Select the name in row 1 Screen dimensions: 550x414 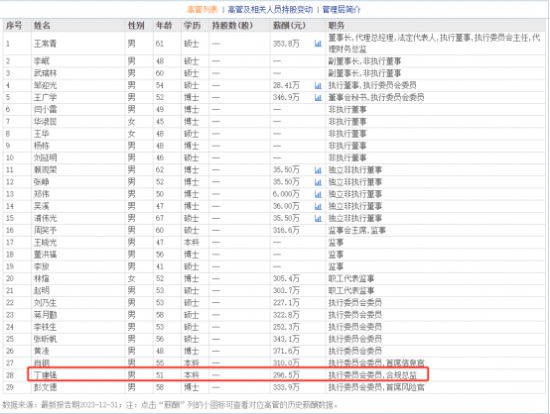pyautogui.click(x=45, y=44)
